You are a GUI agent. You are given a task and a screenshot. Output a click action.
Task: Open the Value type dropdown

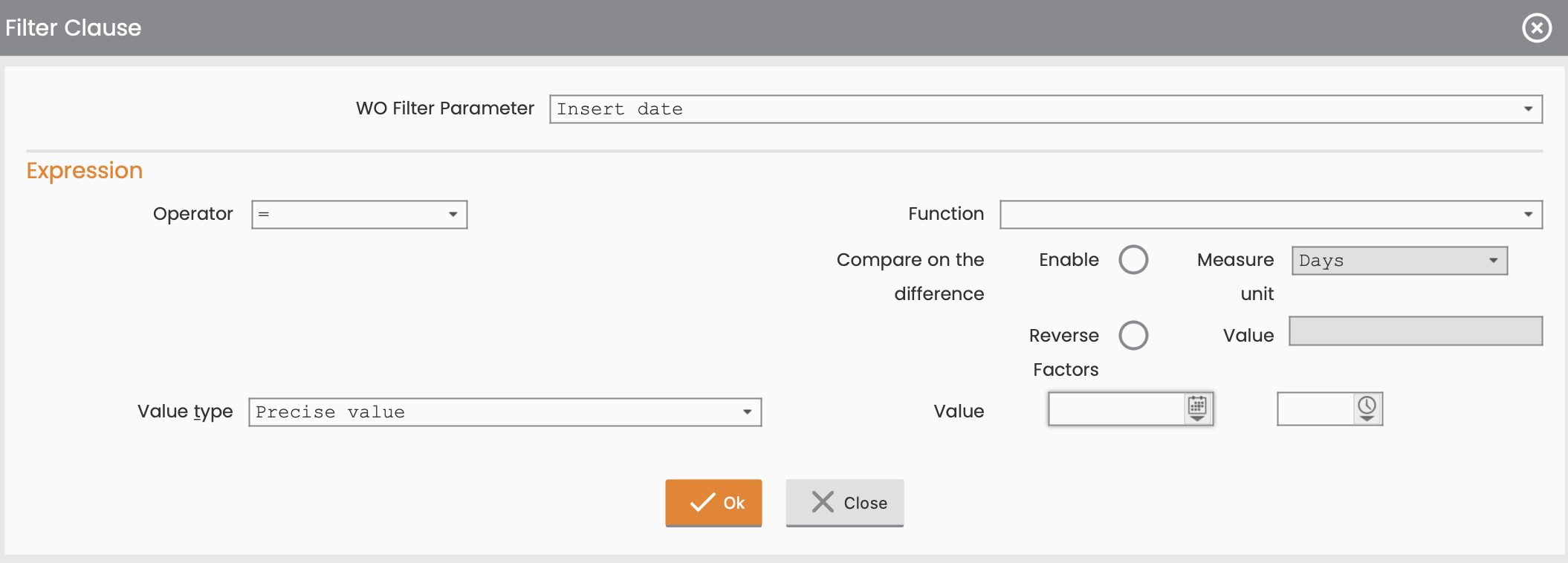tap(505, 412)
